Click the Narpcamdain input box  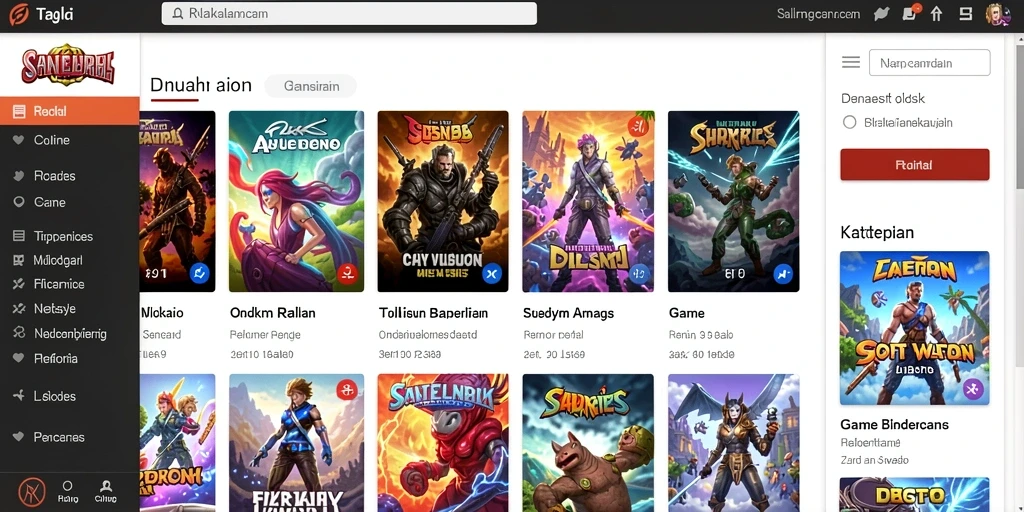coord(929,63)
